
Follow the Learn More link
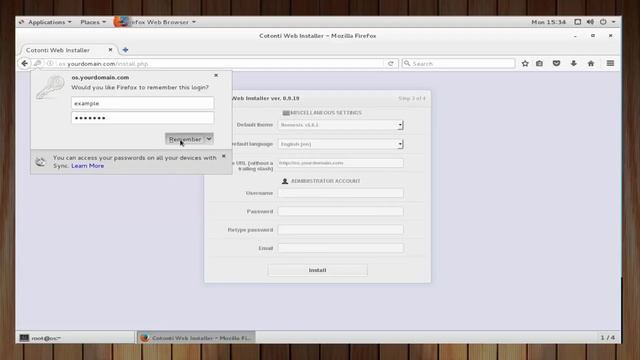click(87, 166)
